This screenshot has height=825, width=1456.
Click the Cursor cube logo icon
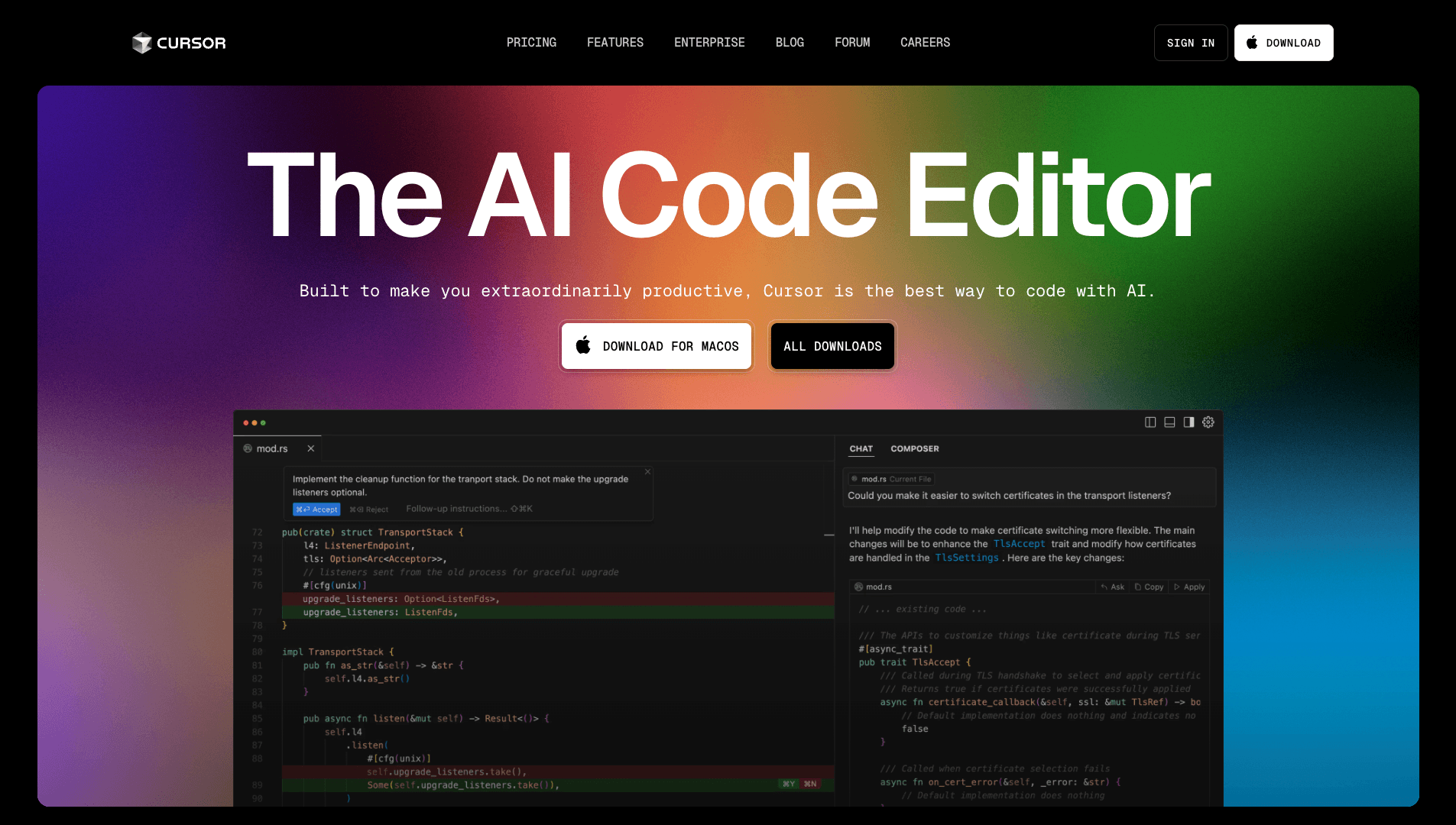click(141, 43)
